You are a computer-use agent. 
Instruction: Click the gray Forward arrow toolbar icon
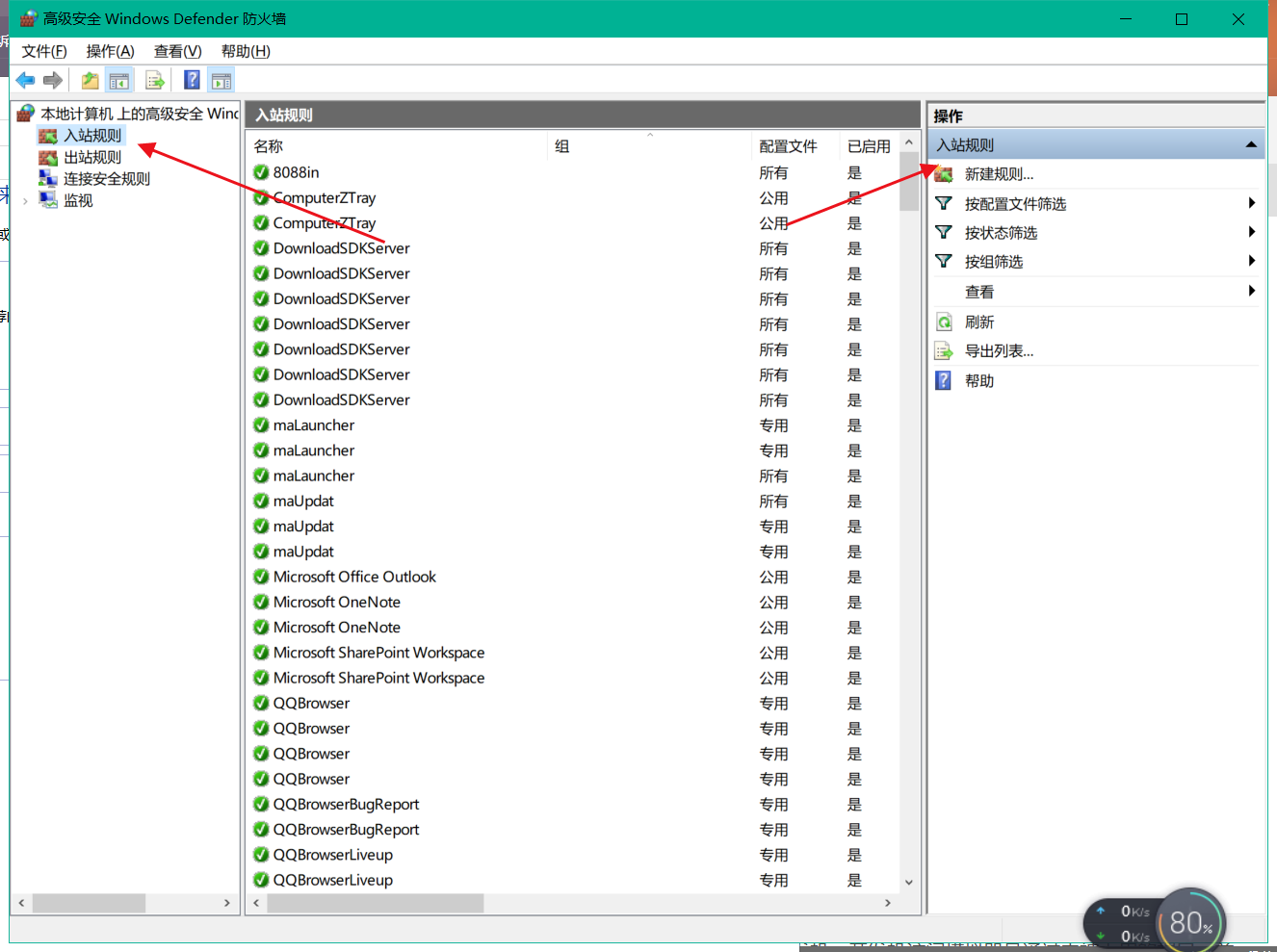tap(53, 80)
